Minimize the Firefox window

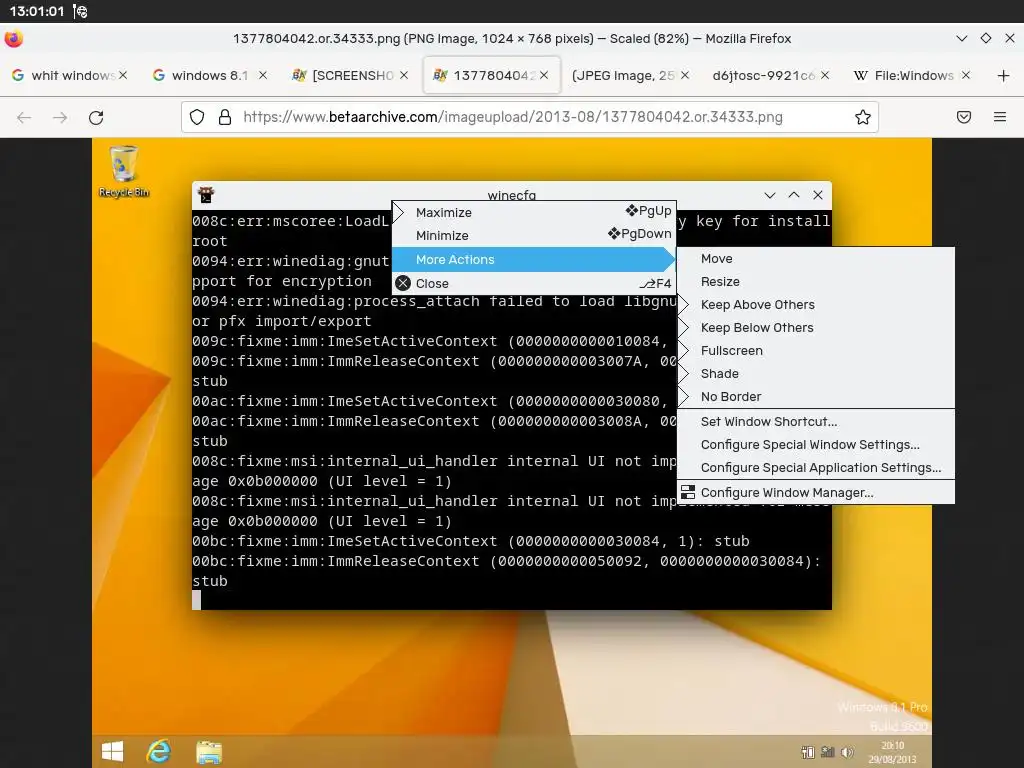[x=961, y=39]
